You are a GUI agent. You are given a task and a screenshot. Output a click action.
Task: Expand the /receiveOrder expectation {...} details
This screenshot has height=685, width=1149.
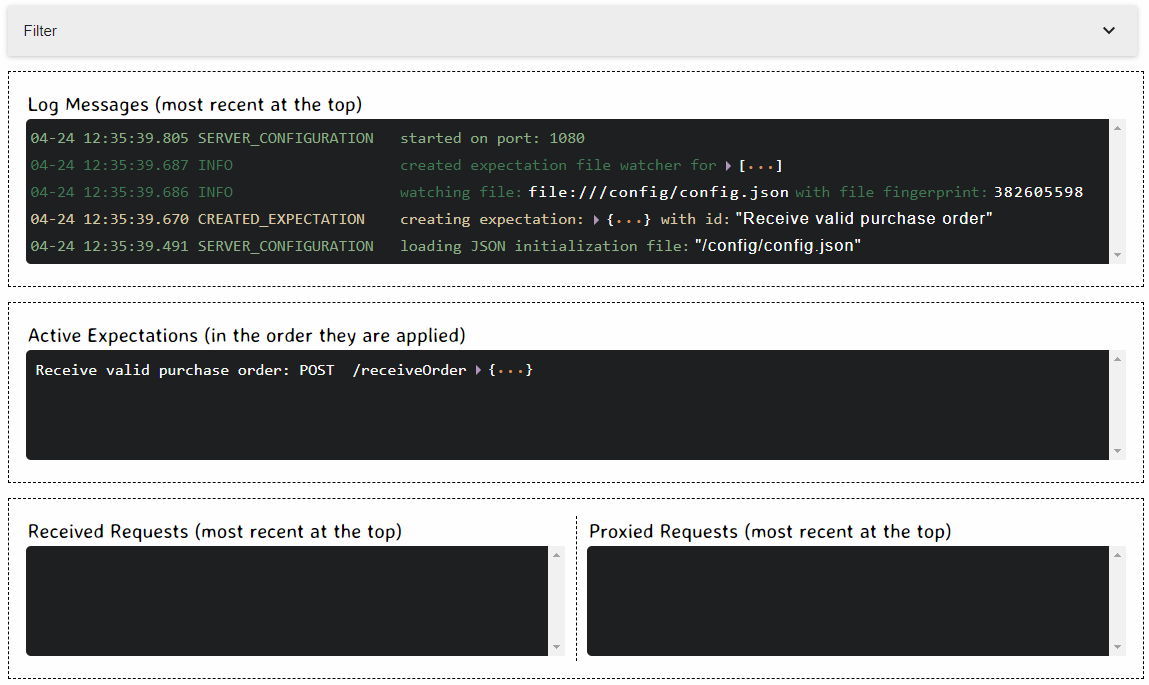504,370
